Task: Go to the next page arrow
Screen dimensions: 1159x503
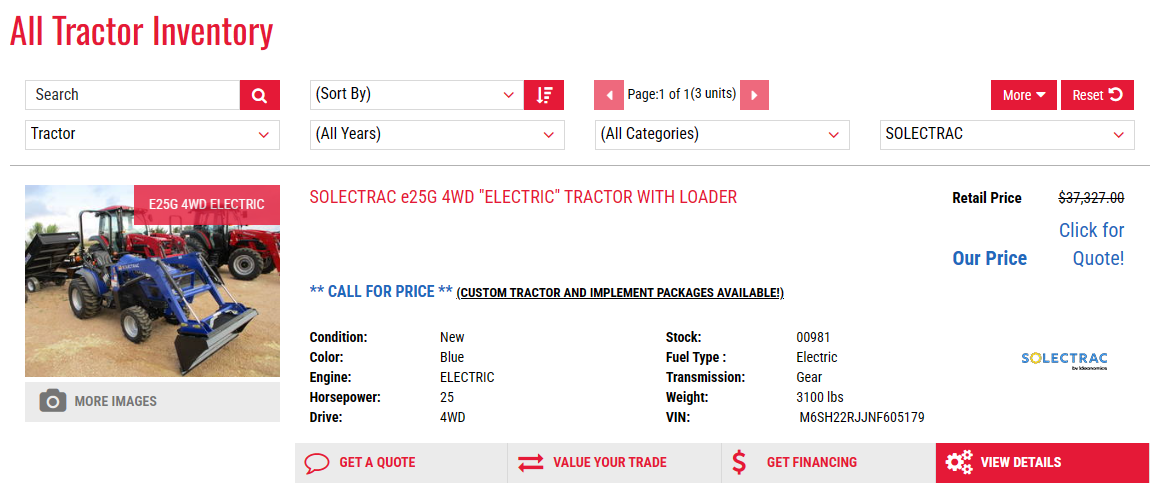Action: tap(754, 95)
